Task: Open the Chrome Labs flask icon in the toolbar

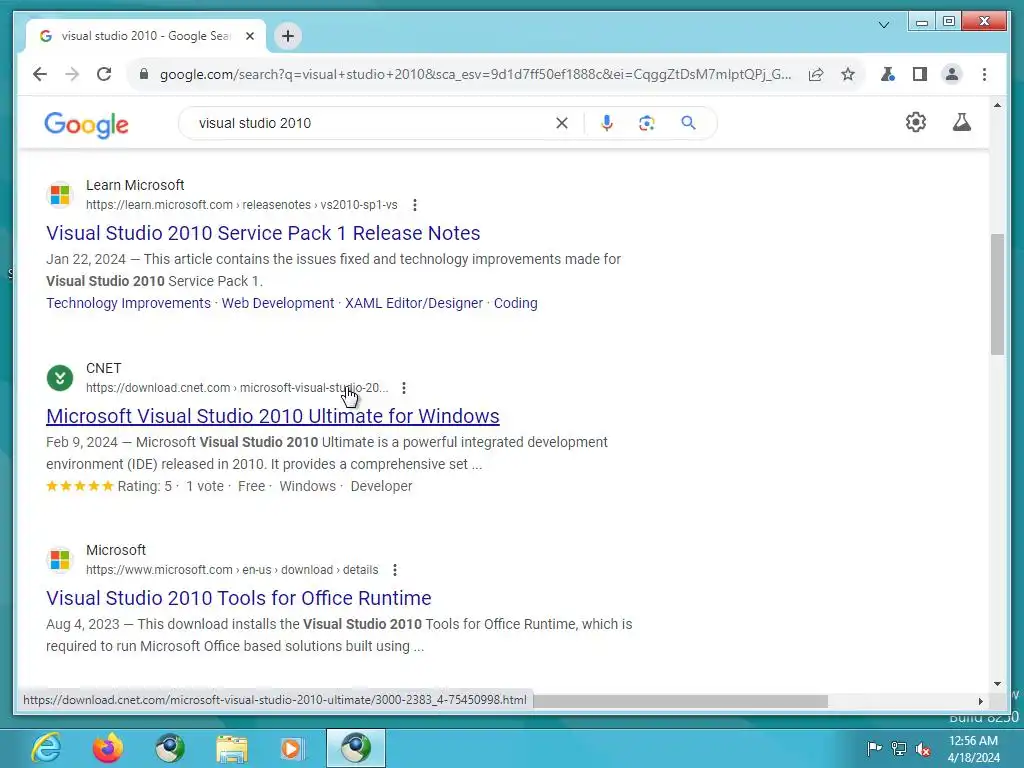Action: coord(888,74)
